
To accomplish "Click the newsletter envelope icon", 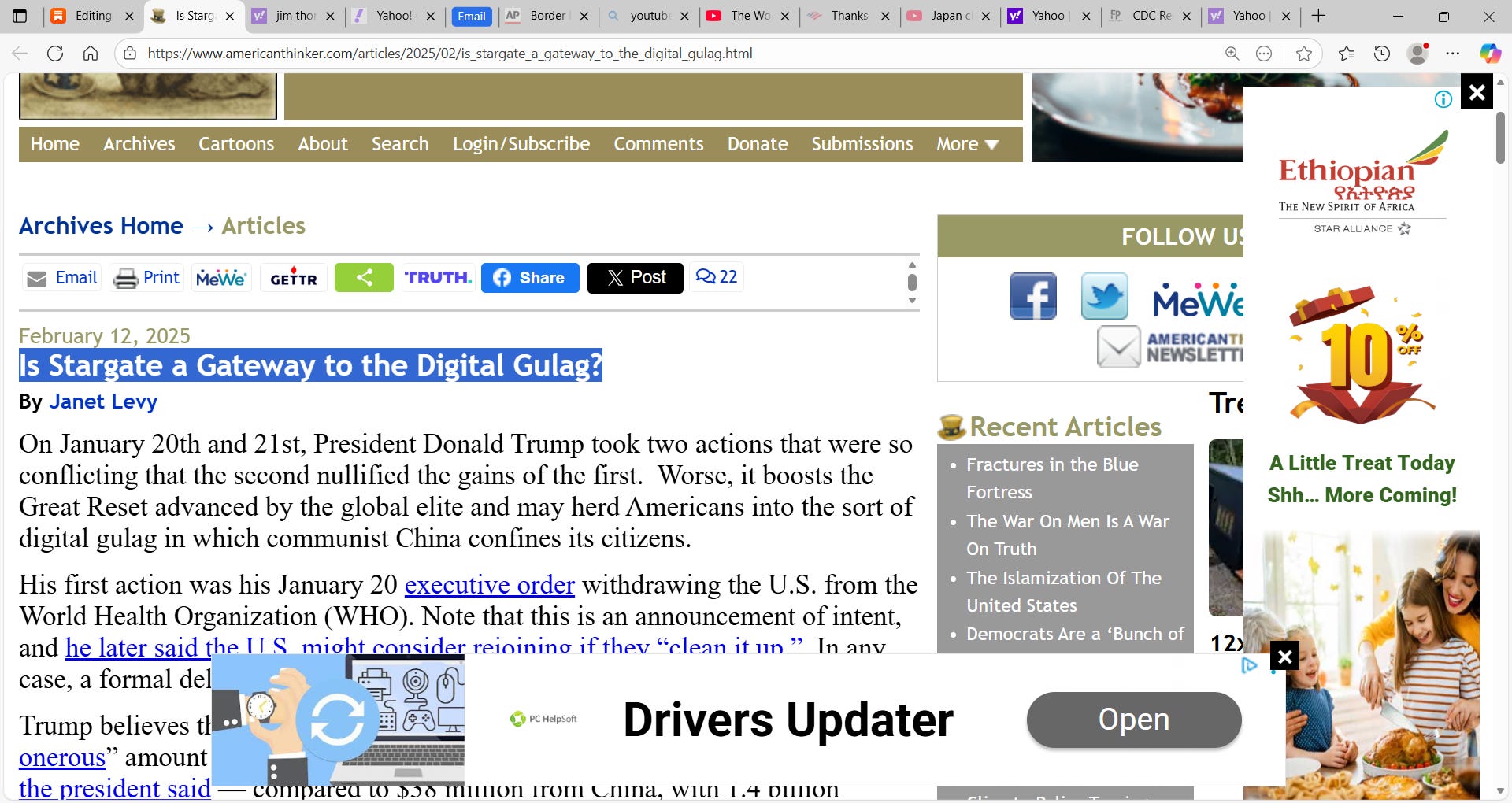I will click(1118, 346).
